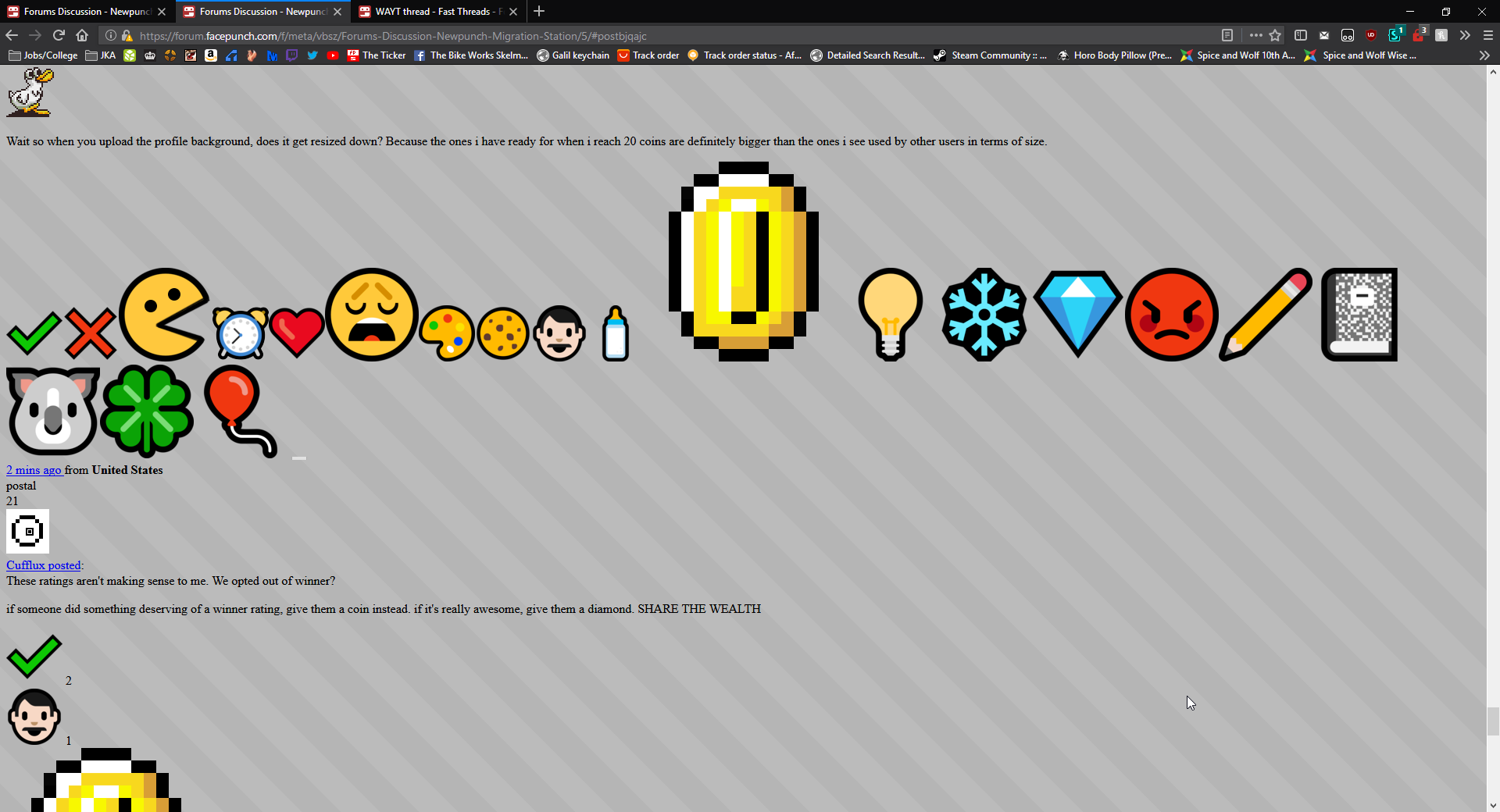
Task: Choose the koala rating icon
Action: point(53,411)
